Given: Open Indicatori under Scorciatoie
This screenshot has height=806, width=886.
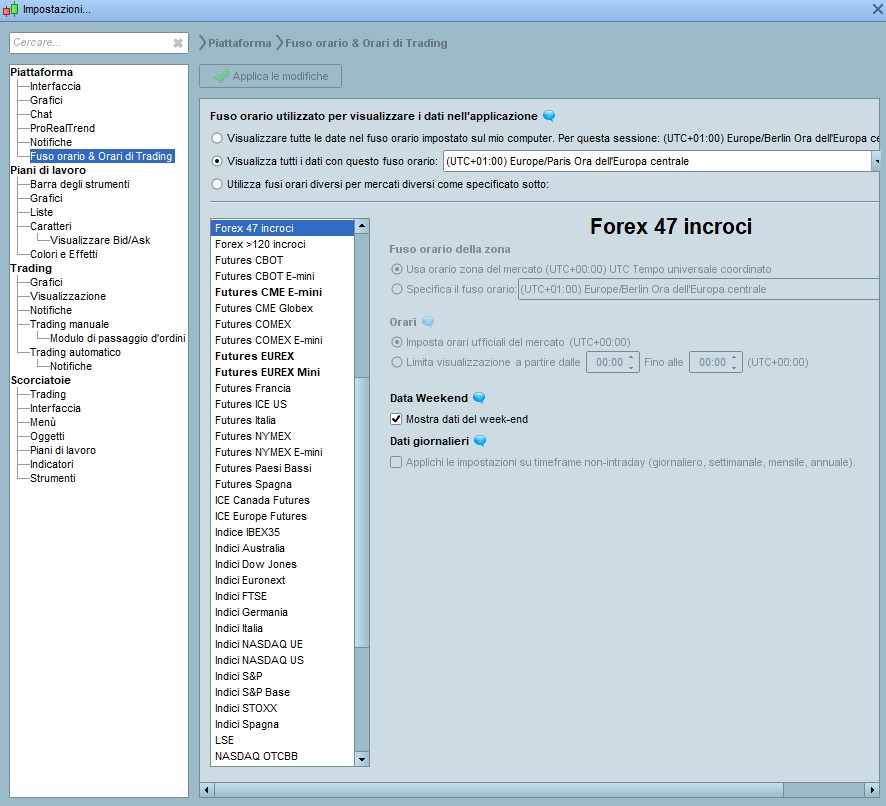Looking at the screenshot, I should 52,464.
